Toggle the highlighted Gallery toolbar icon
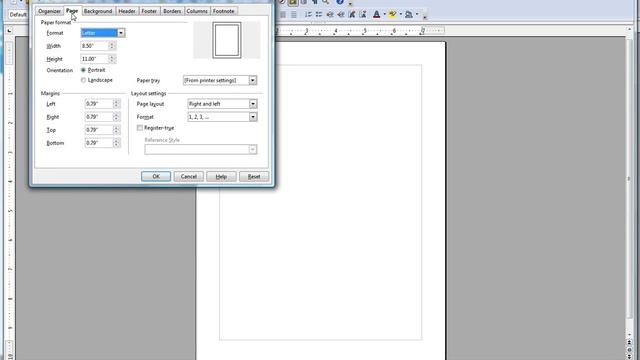 [293, 2]
